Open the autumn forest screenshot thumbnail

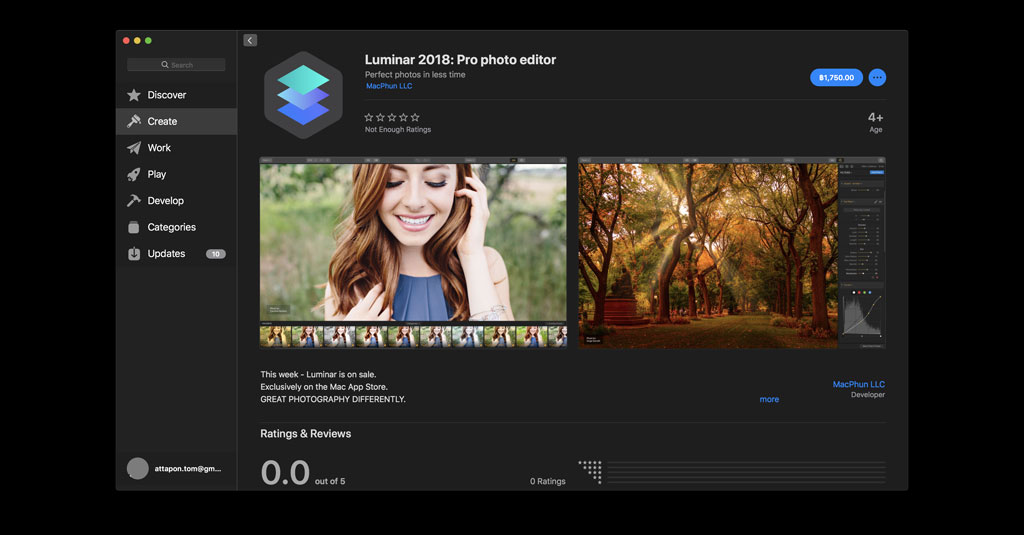click(x=731, y=252)
